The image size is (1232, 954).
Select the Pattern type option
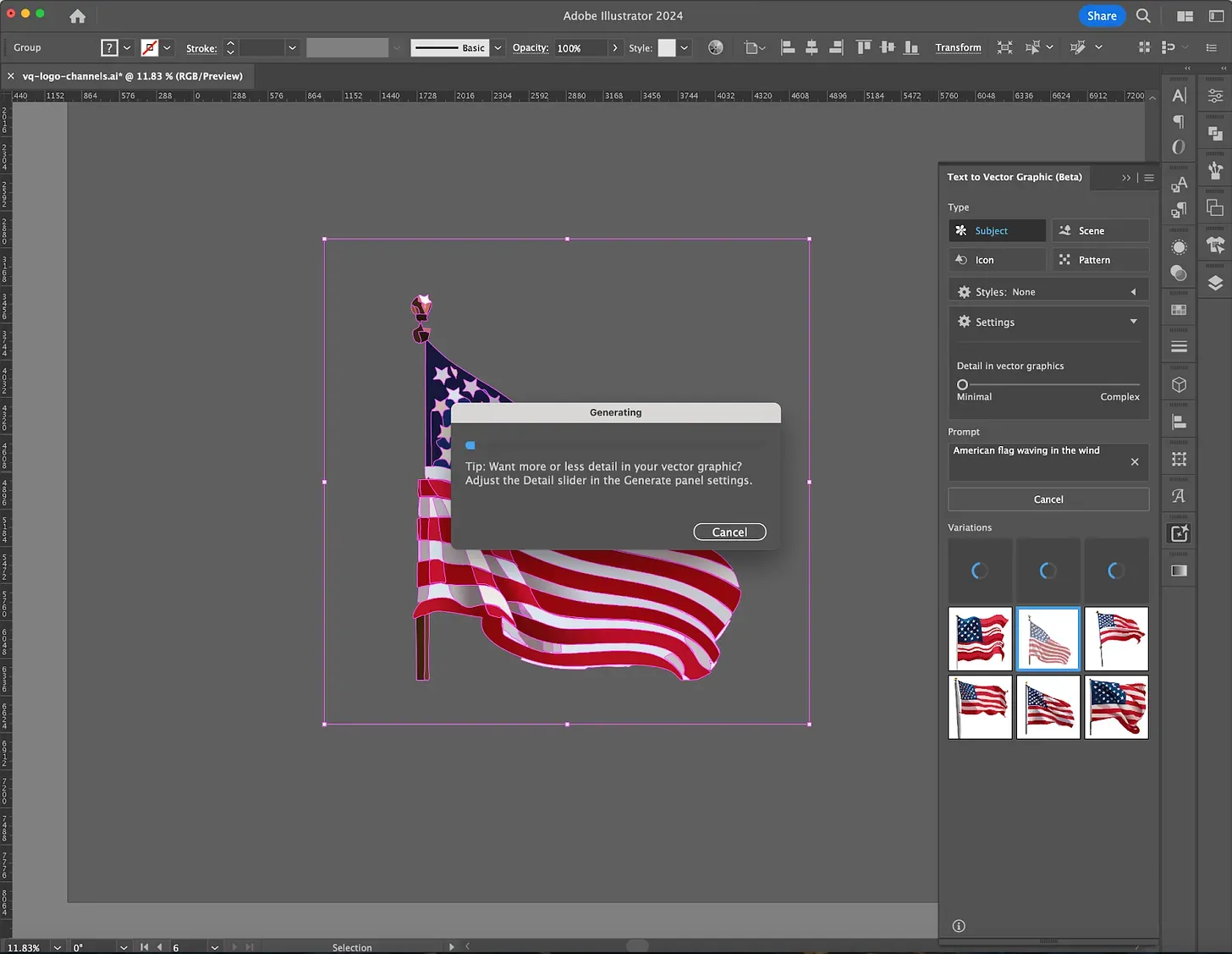[x=1099, y=259]
